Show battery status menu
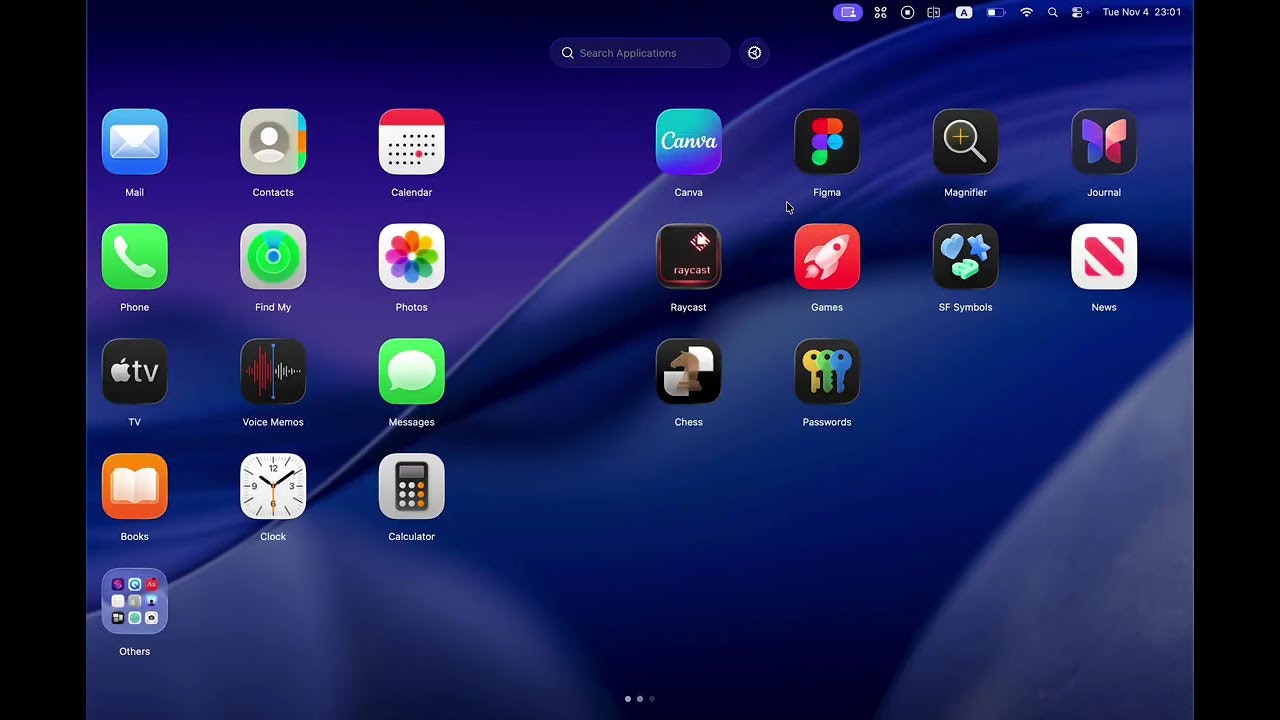This screenshot has width=1280, height=720. click(x=996, y=12)
